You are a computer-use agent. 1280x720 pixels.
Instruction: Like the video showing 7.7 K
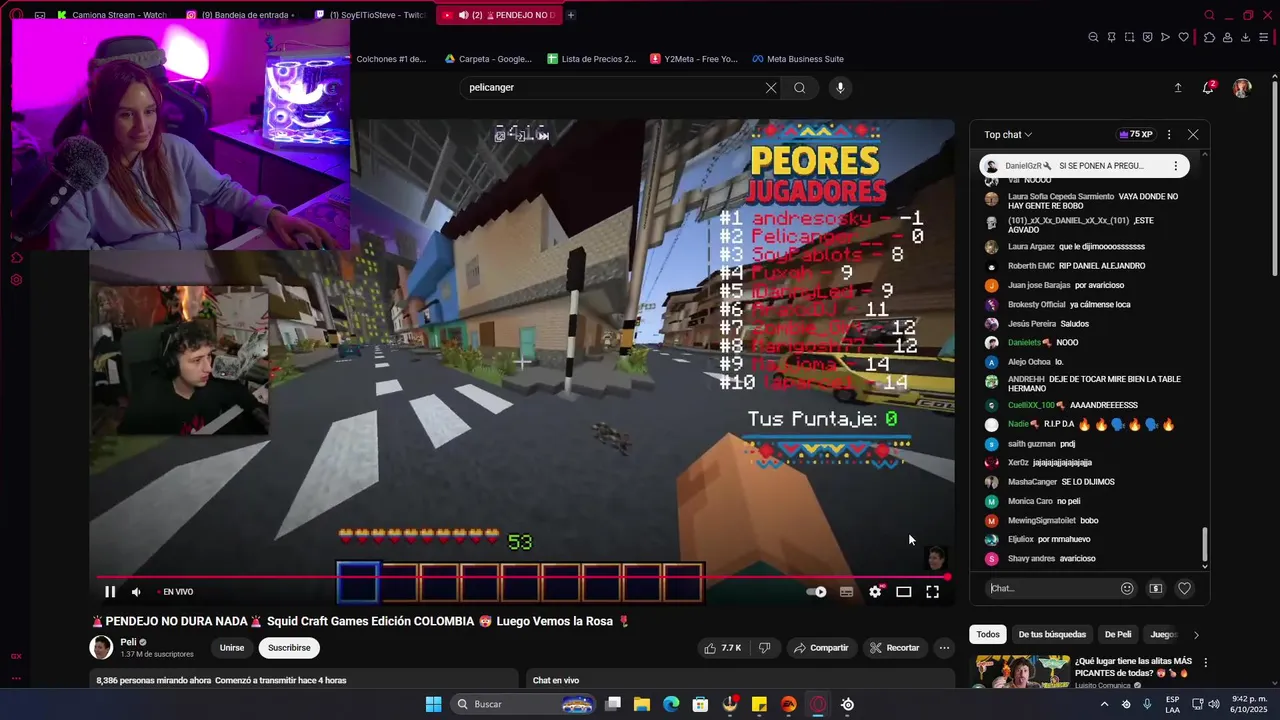(722, 648)
